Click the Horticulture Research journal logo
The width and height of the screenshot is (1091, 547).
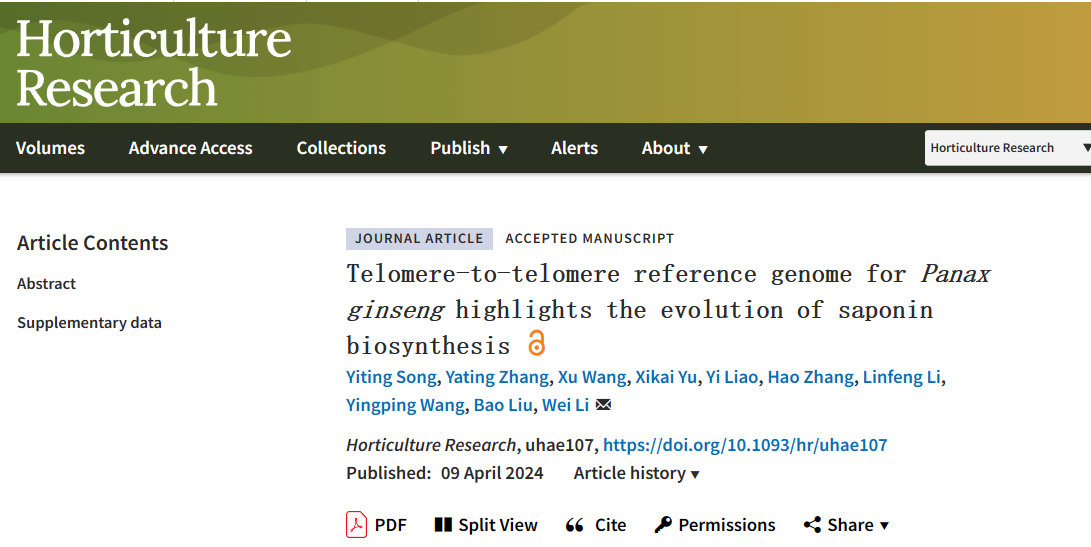coord(154,63)
